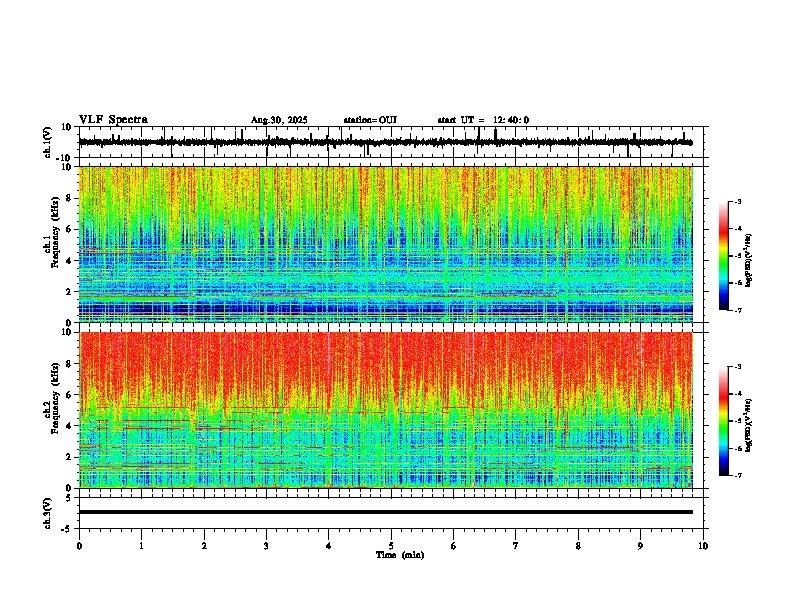
Task: Click the 'Time (min)' axis title
Action: 400,555
